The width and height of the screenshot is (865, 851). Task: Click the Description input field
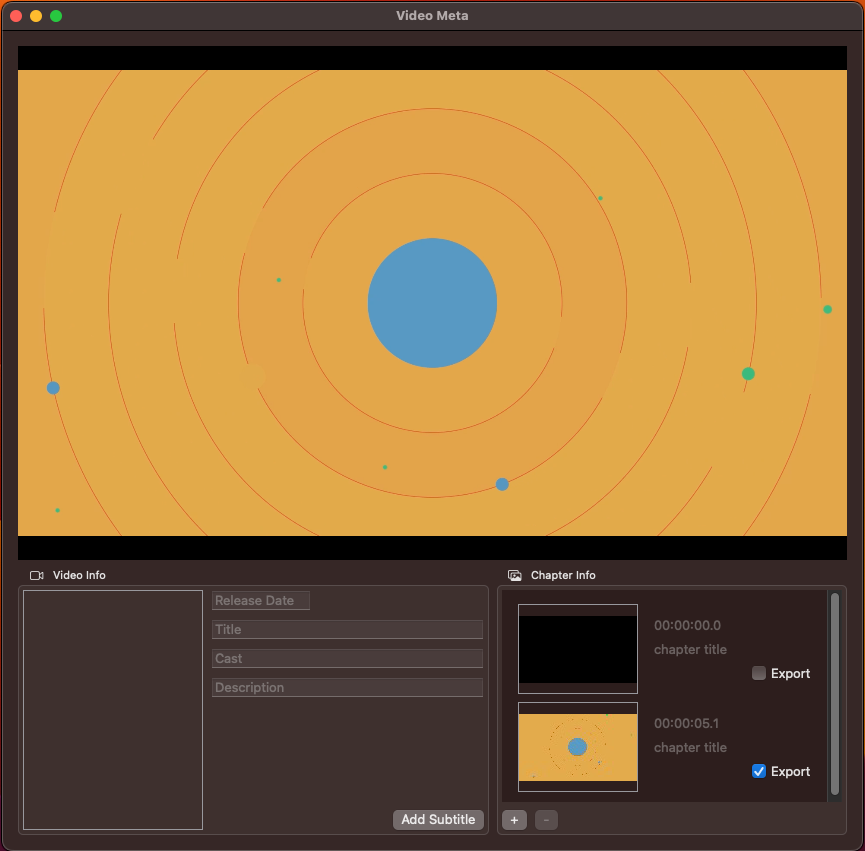(346, 687)
